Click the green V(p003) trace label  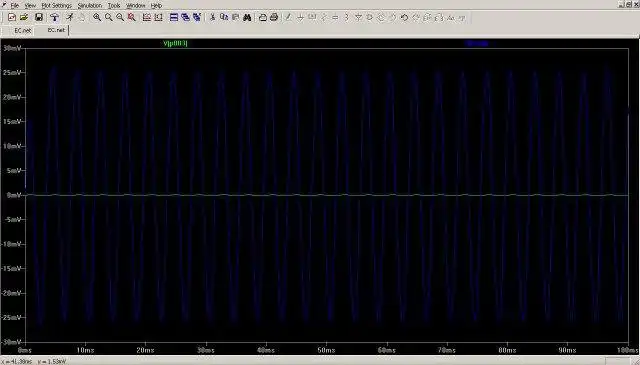click(175, 43)
